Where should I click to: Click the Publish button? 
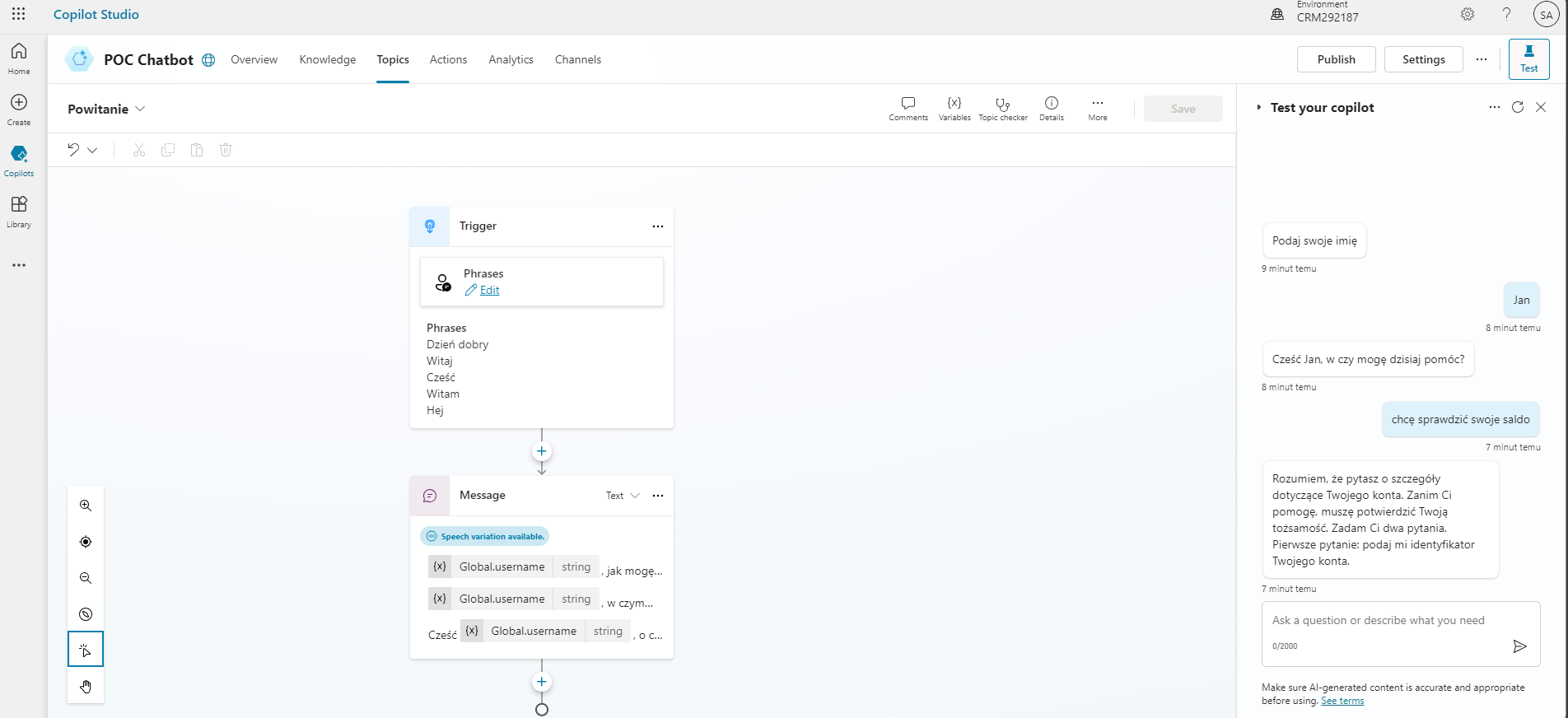(x=1337, y=59)
